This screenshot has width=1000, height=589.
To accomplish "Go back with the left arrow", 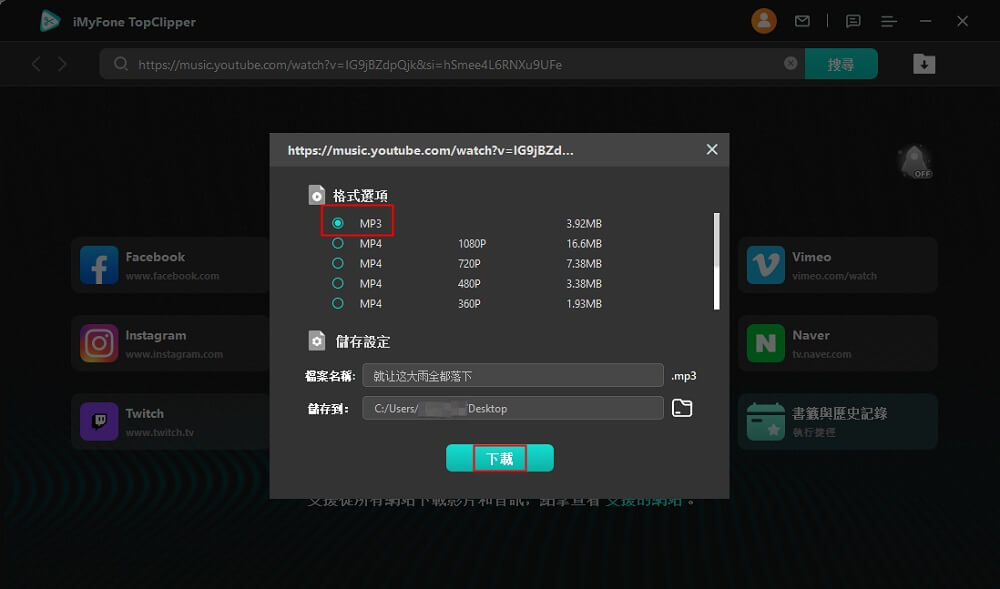I will 36,64.
